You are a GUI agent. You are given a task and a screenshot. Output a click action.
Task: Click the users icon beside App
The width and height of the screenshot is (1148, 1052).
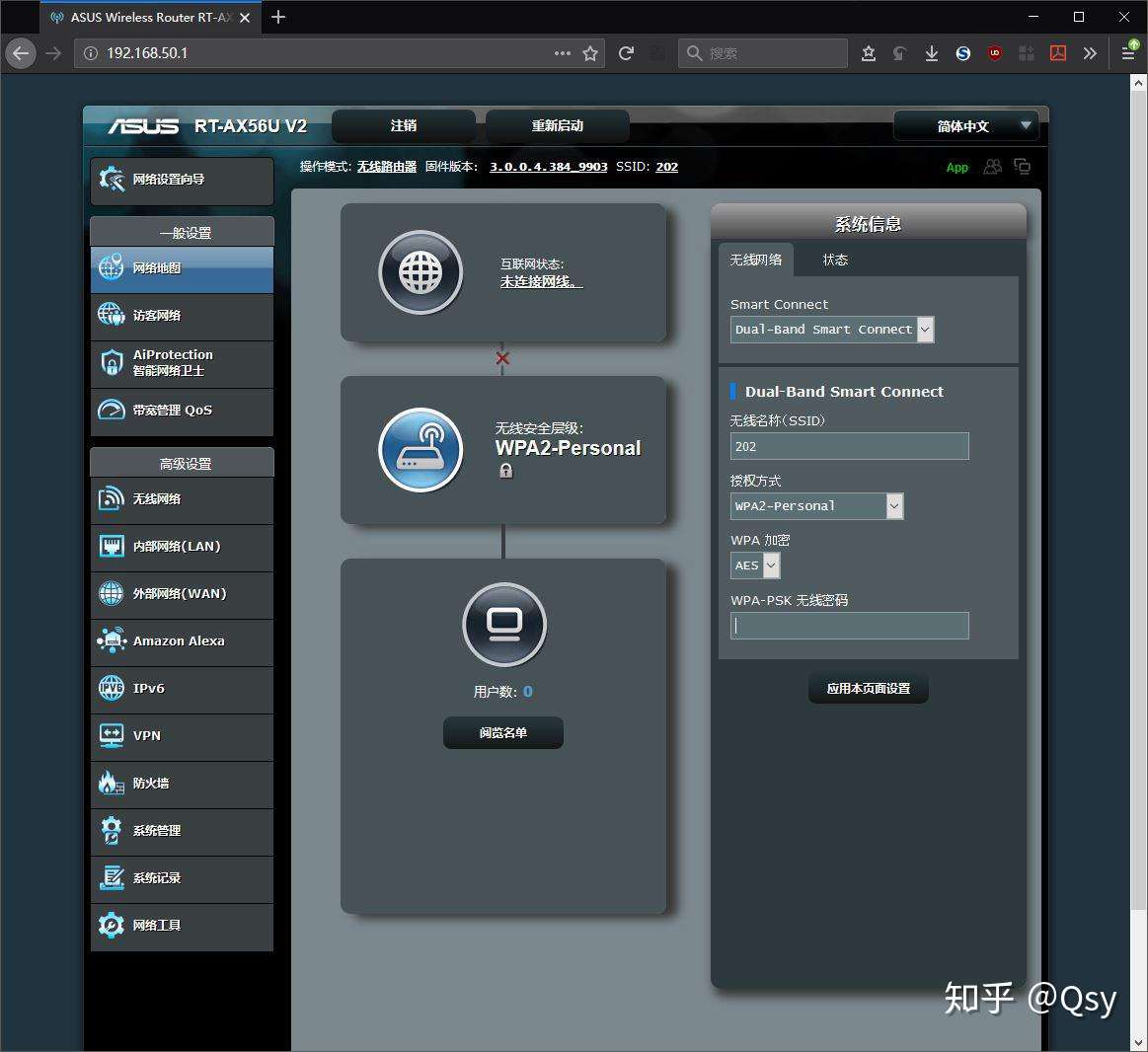click(993, 167)
